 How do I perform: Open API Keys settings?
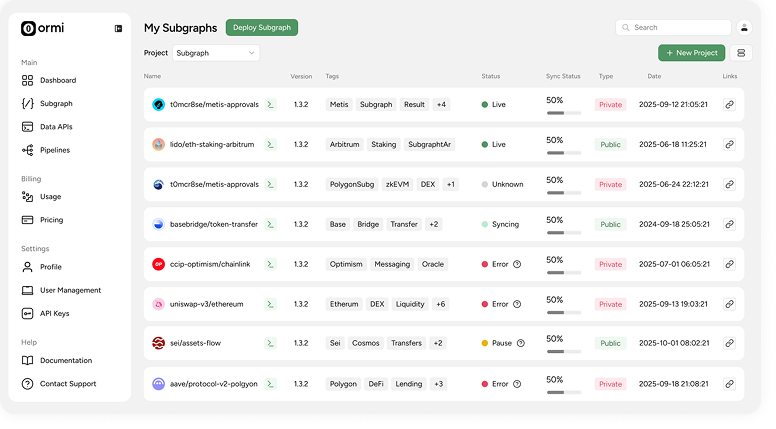coord(46,313)
